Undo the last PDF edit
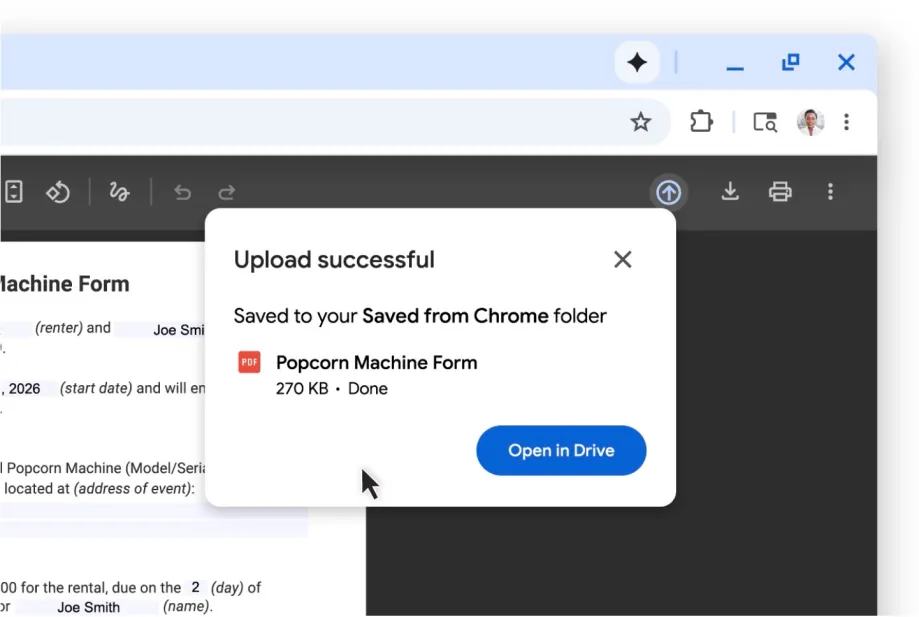 (182, 192)
